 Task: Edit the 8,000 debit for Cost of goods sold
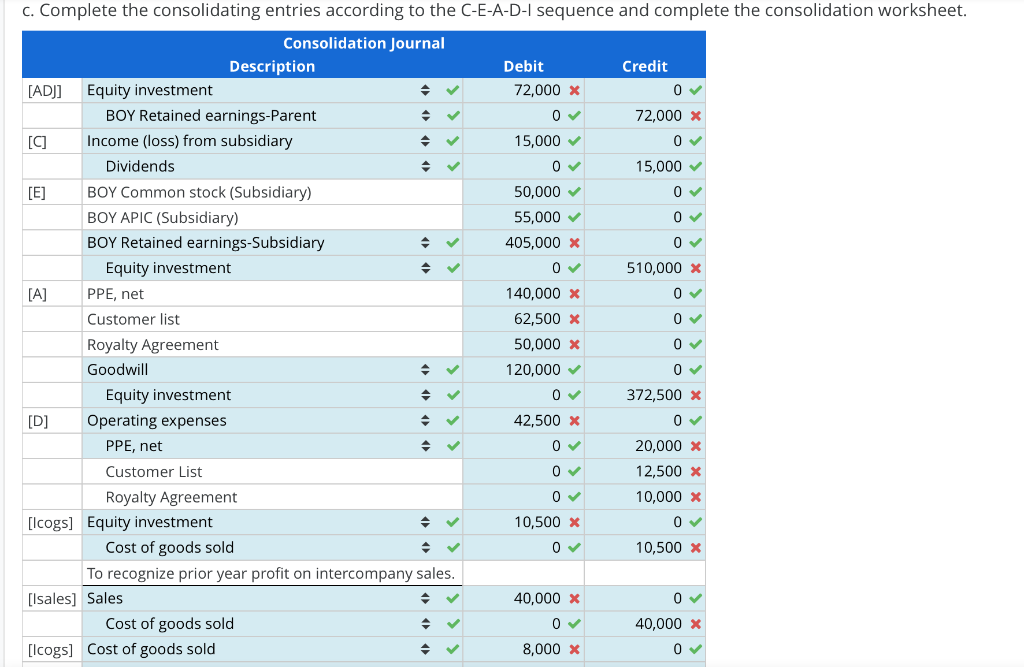pos(524,649)
